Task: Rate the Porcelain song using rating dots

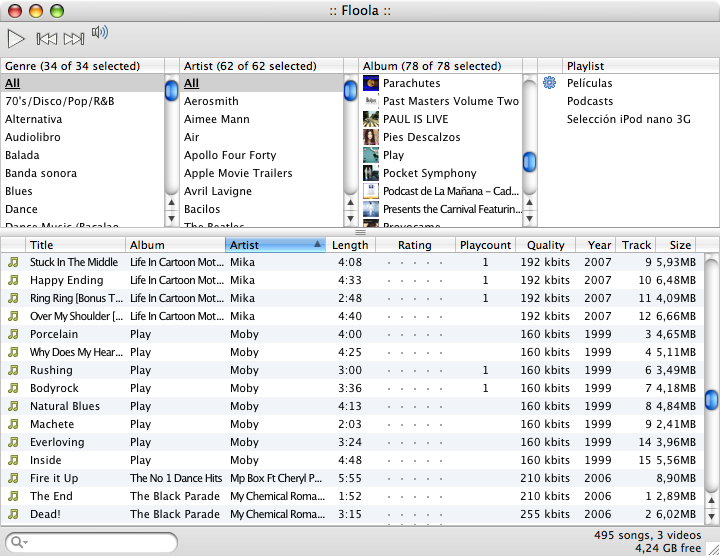Action: [415, 334]
